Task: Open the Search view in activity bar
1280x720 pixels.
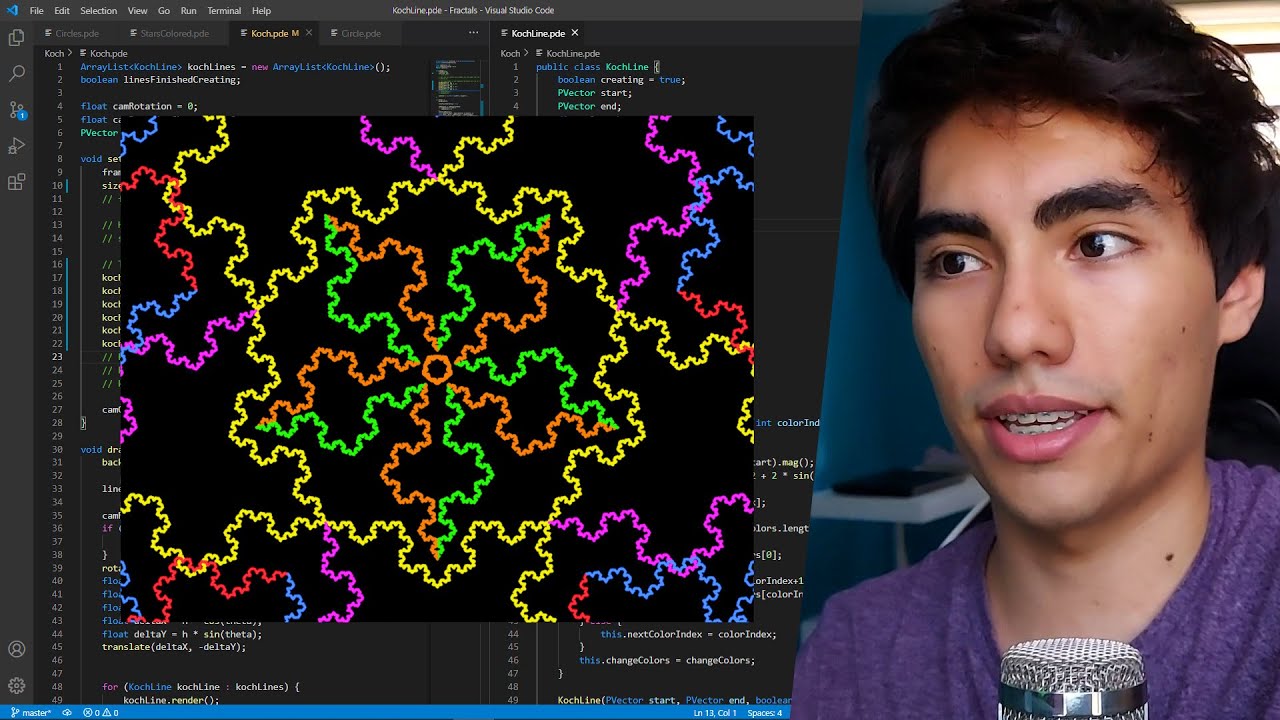Action: coord(16,74)
